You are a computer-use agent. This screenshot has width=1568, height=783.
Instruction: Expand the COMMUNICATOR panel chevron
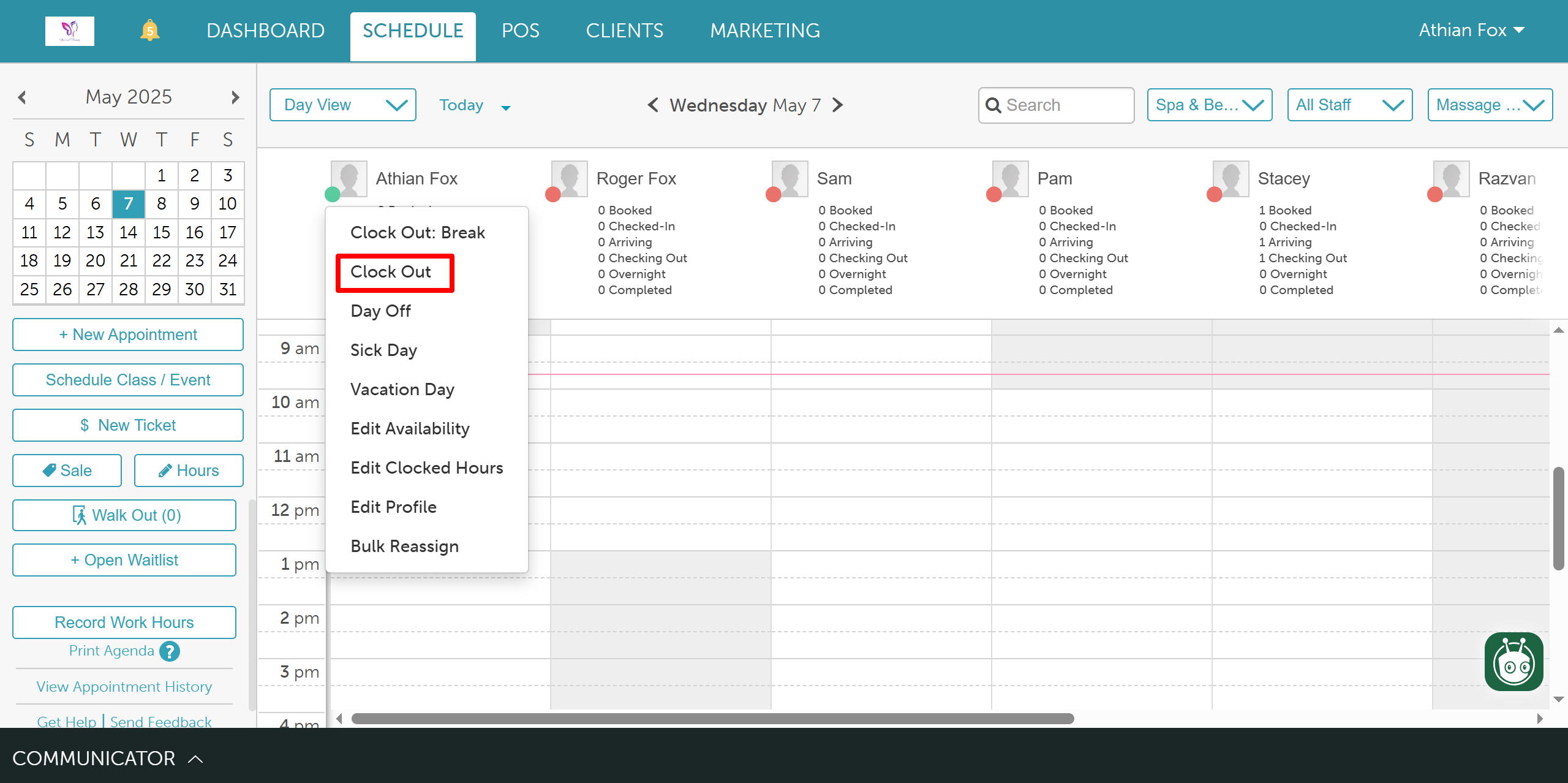195,759
